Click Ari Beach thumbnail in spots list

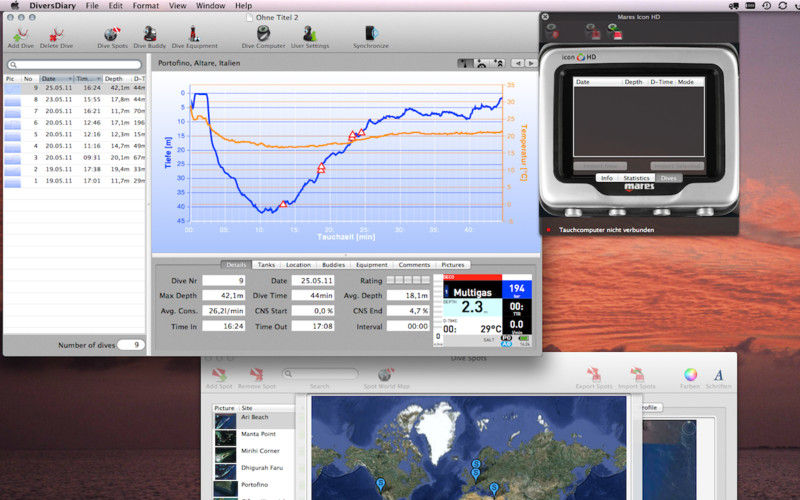coord(225,421)
